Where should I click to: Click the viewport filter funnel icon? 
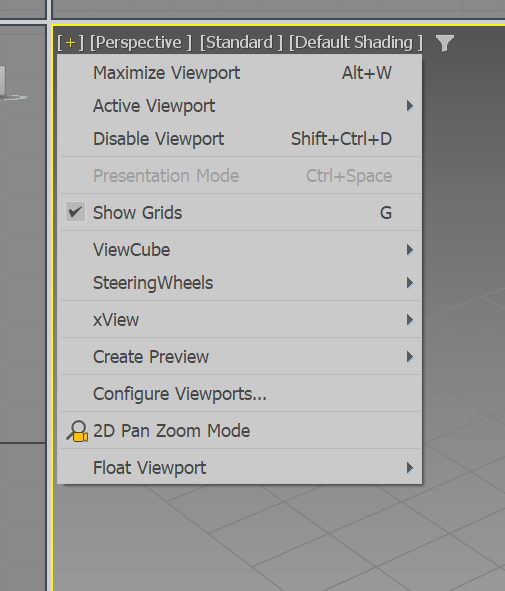pyautogui.click(x=445, y=43)
